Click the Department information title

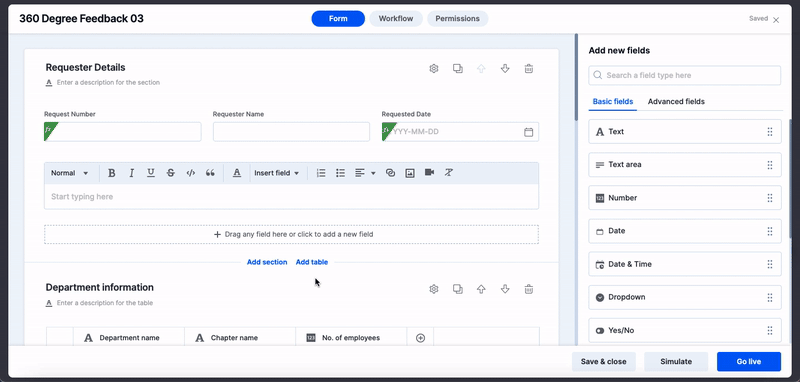(99, 287)
